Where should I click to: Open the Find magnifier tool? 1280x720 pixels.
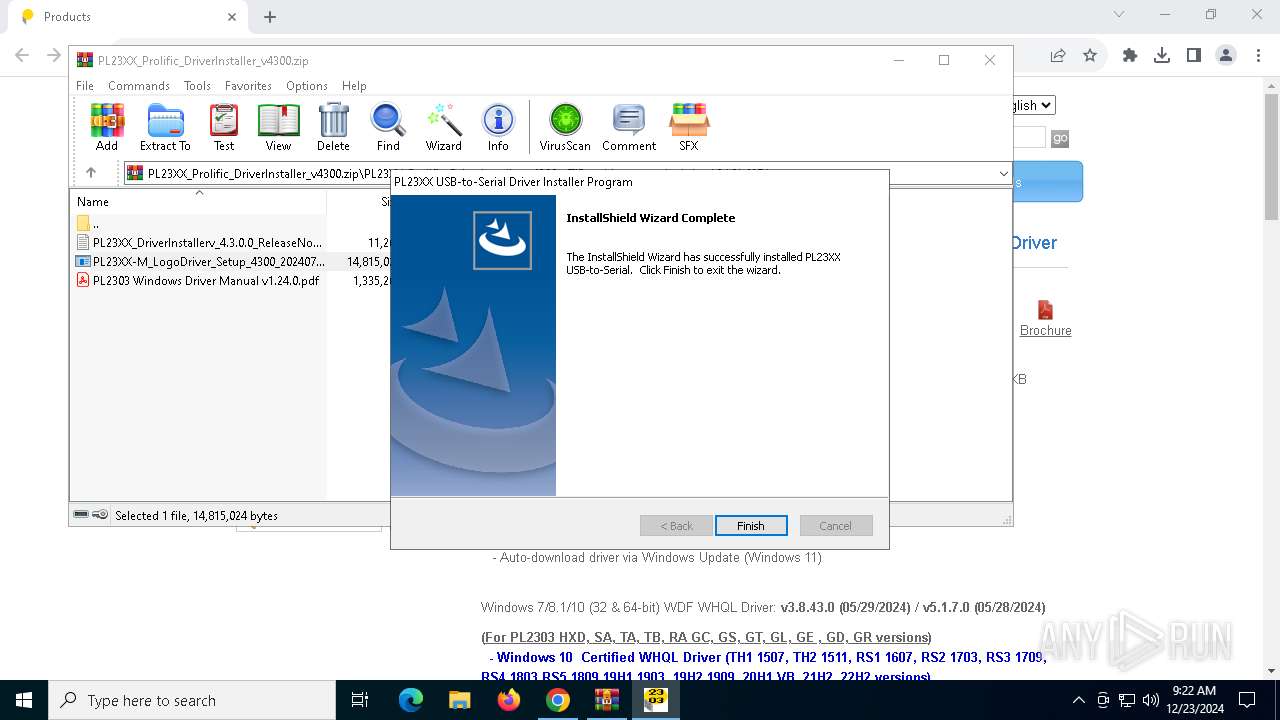388,127
